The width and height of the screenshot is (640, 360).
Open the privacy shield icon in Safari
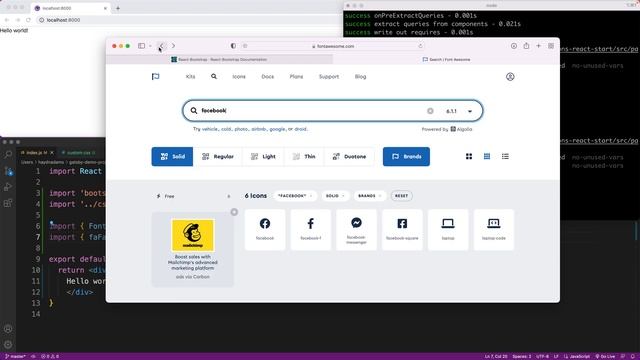click(233, 46)
